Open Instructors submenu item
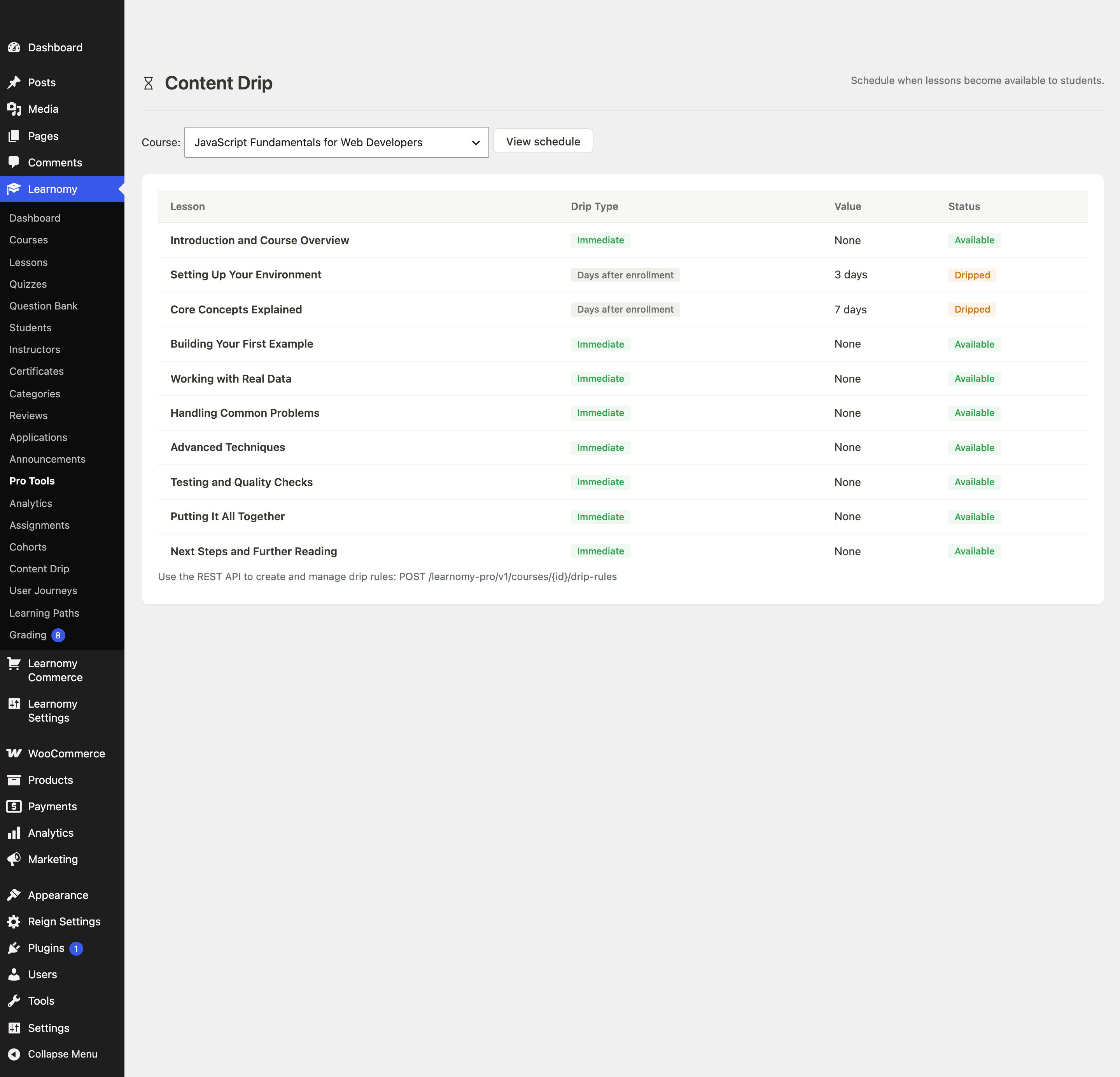This screenshot has width=1120, height=1077. pos(35,349)
